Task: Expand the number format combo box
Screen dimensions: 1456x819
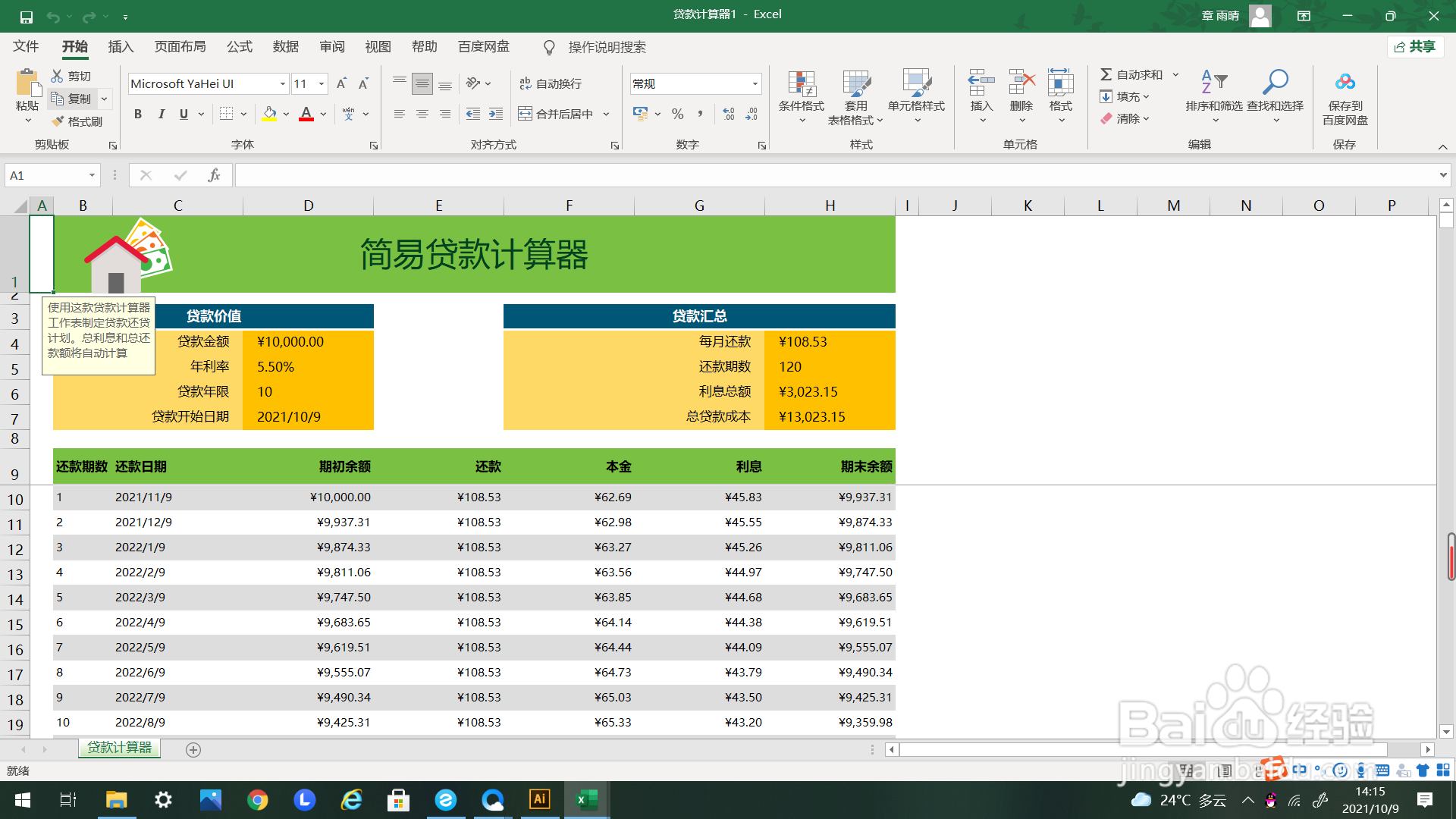Action: coord(755,83)
